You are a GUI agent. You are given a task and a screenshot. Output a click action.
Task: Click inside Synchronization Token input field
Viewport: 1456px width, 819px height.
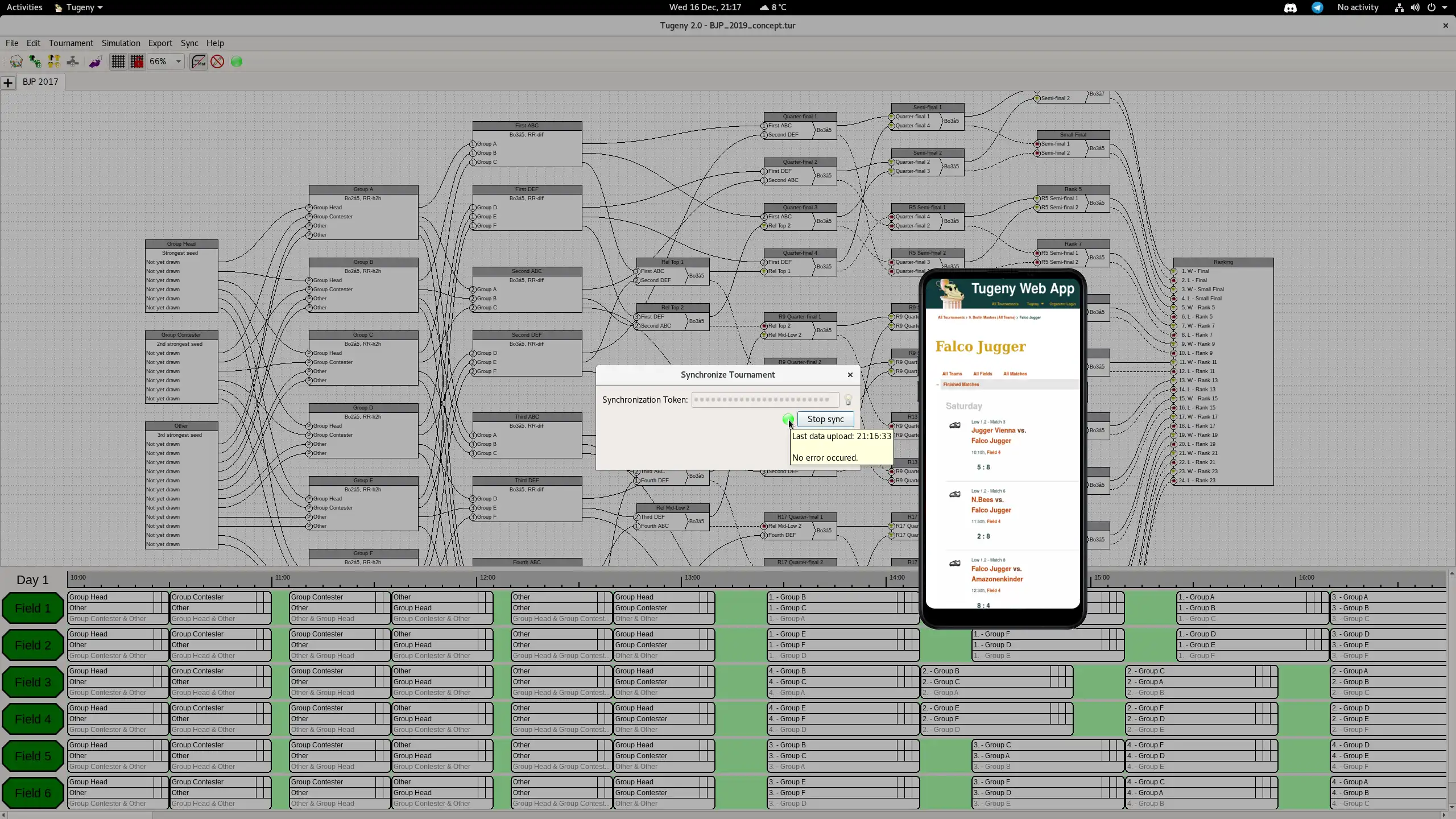tap(765, 399)
